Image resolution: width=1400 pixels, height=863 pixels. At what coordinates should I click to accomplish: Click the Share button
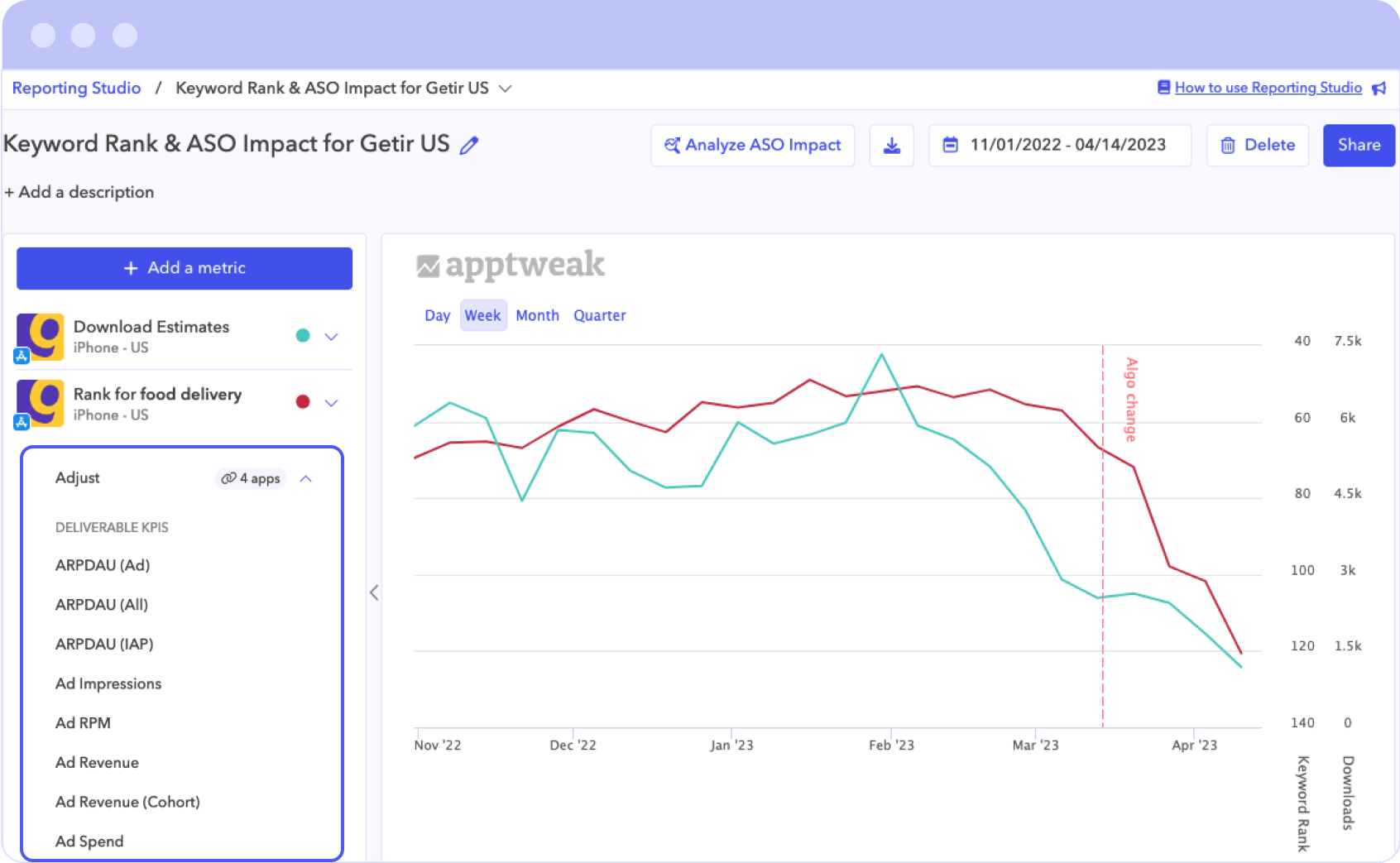[x=1359, y=145]
